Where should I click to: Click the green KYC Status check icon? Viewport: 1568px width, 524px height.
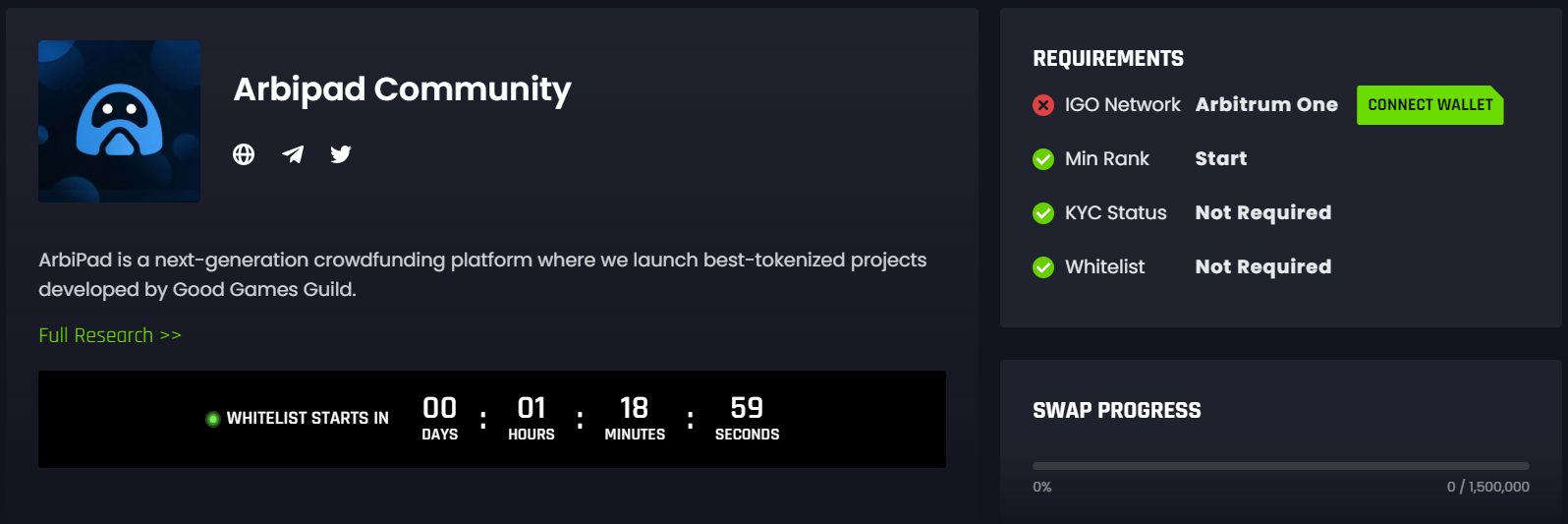pos(1043,213)
